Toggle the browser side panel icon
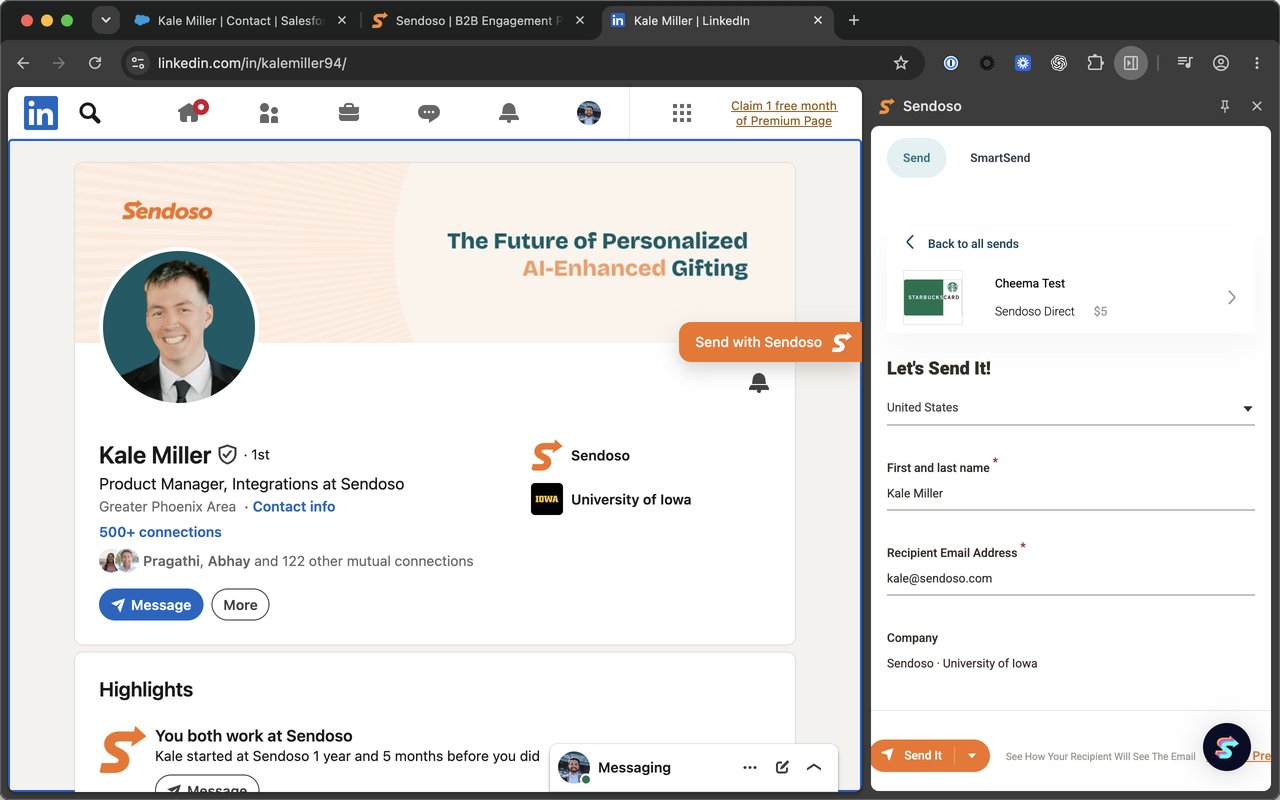1280x800 pixels. coord(1131,63)
